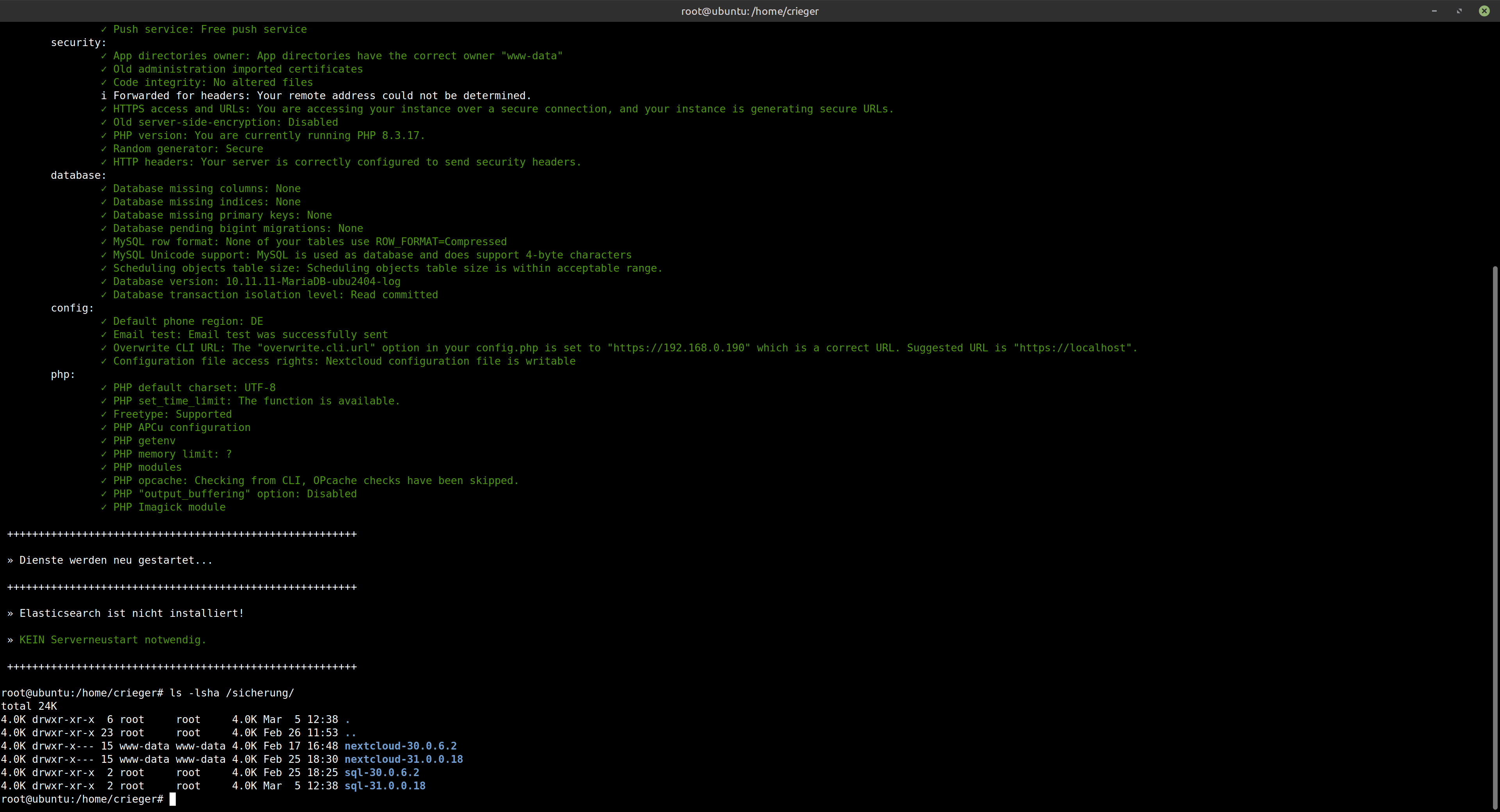Click the 'Freetype: Supported' line
The height and width of the screenshot is (812, 1500).
tap(166, 415)
